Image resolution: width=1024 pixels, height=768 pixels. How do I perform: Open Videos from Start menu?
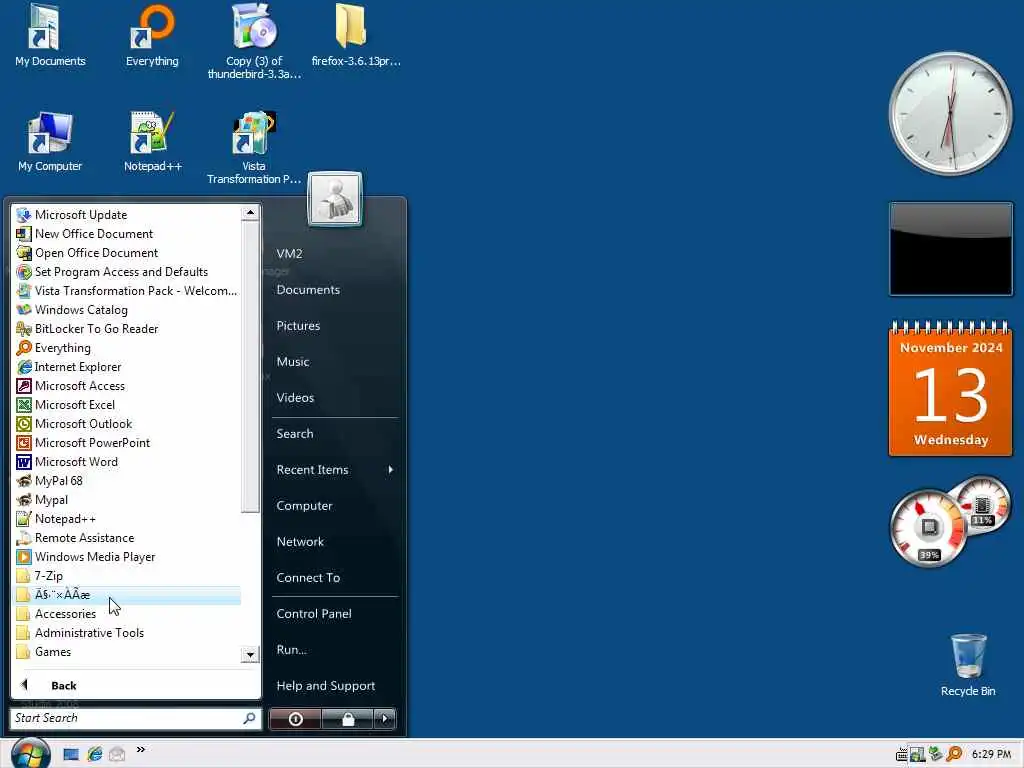[x=295, y=397]
